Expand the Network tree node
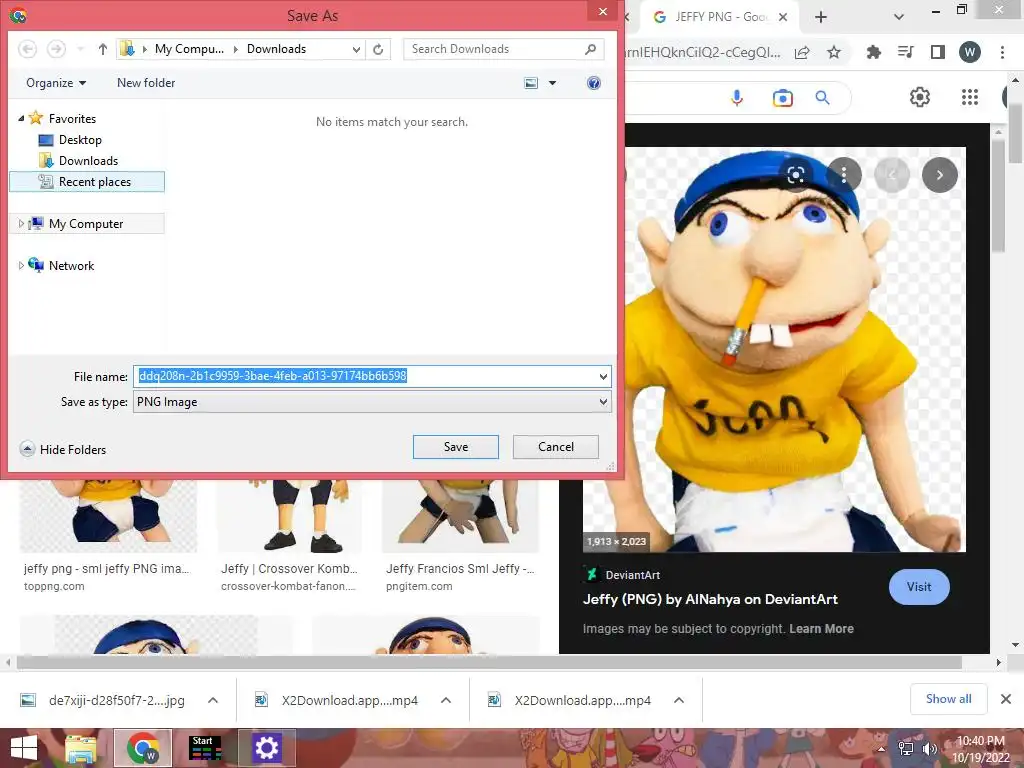Viewport: 1024px width, 768px height. coord(21,265)
